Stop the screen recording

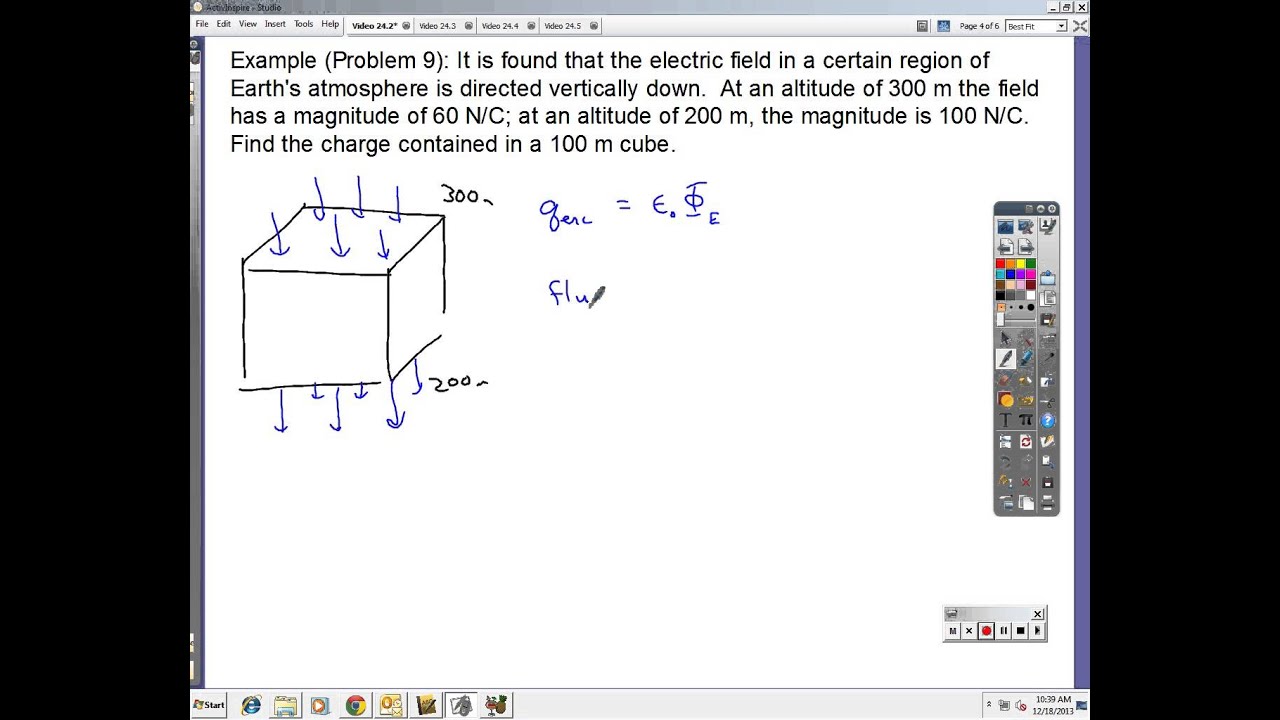pyautogui.click(x=1020, y=630)
